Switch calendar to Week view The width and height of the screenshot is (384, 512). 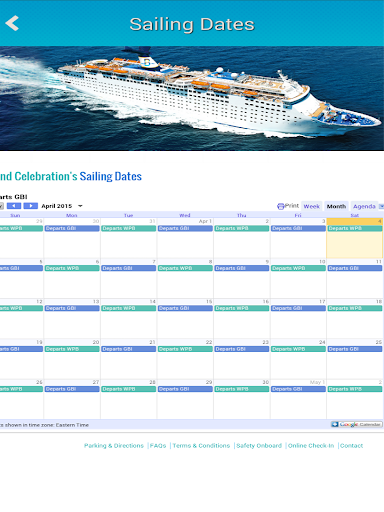[312, 206]
